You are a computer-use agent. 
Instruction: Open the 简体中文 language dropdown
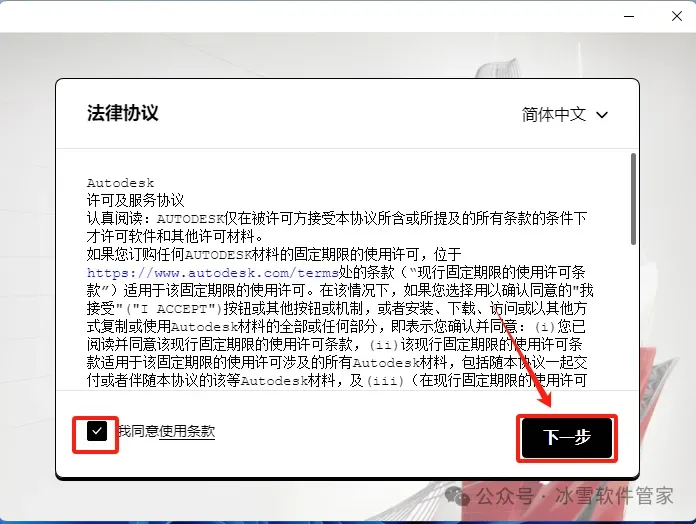565,114
